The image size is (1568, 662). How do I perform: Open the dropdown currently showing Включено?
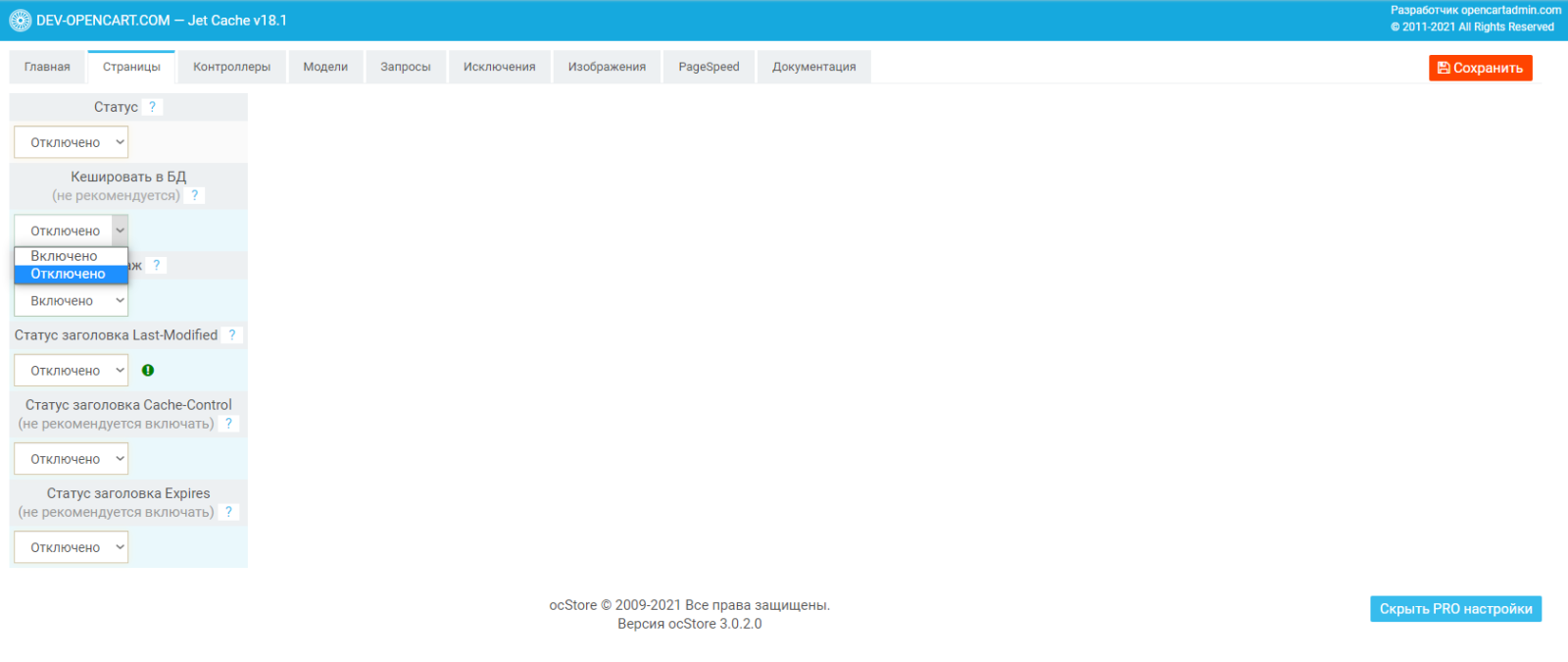[72, 301]
